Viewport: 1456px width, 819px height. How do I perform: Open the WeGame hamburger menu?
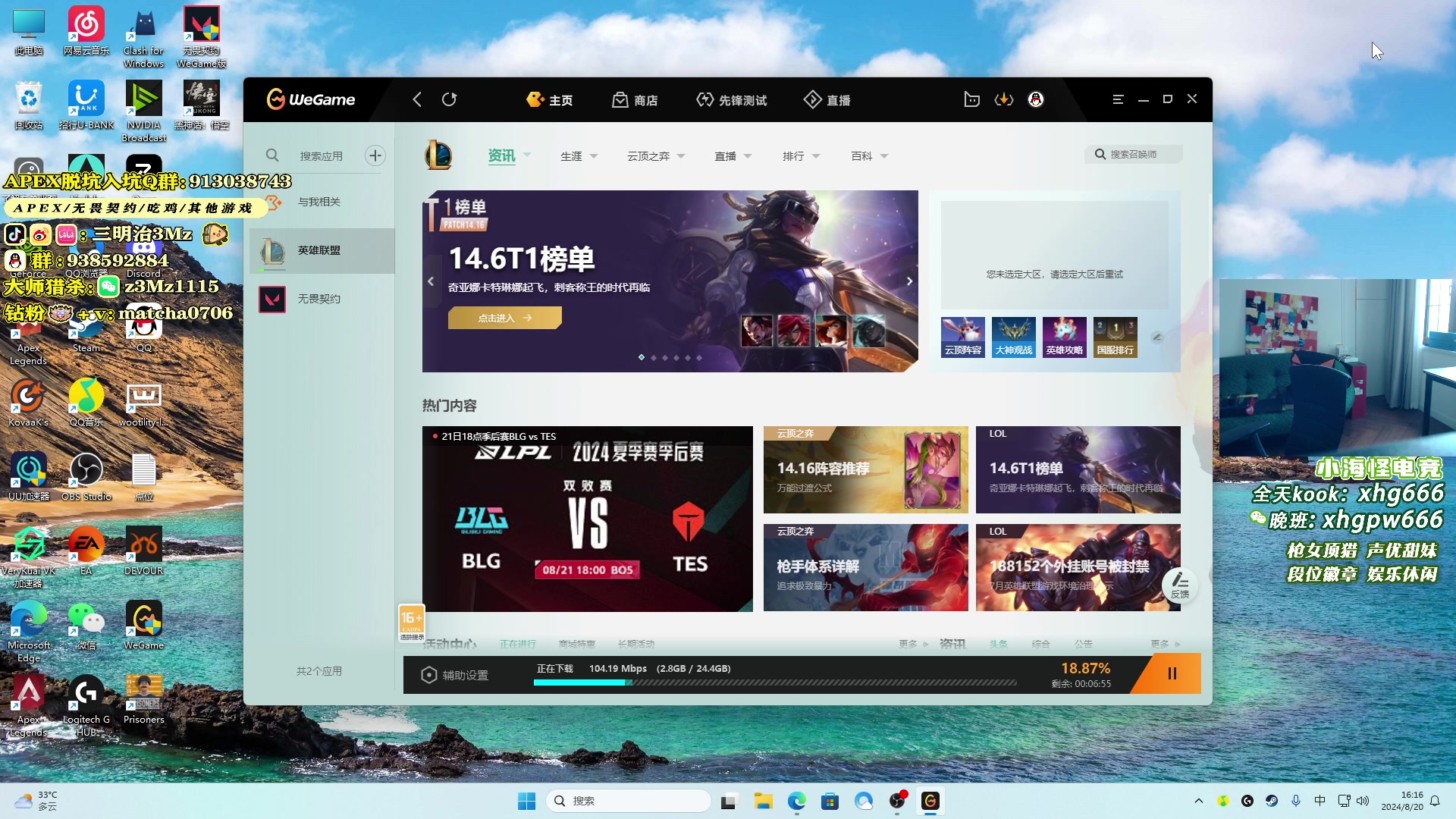click(x=1118, y=99)
